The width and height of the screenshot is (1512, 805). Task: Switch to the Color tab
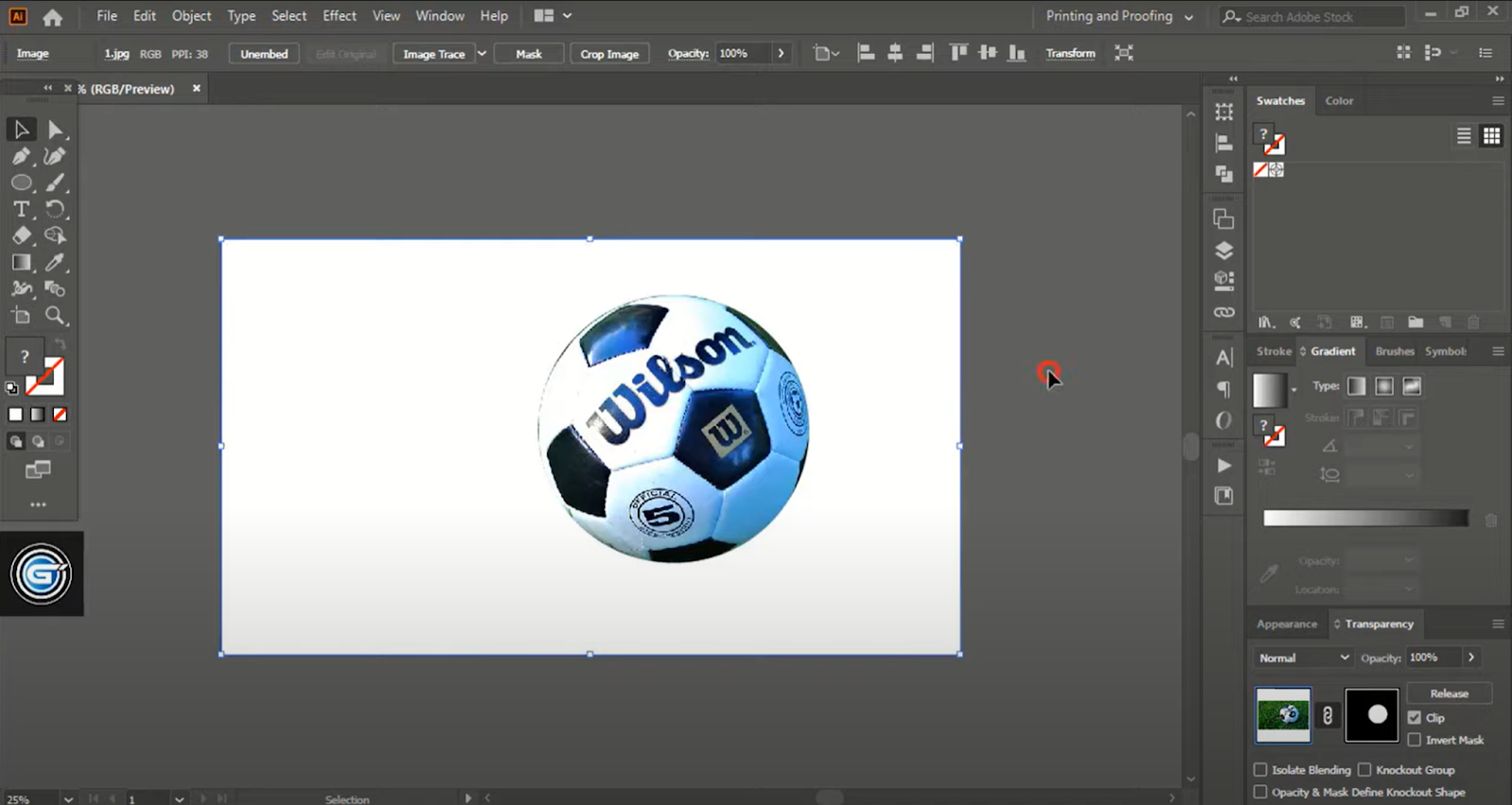point(1339,101)
